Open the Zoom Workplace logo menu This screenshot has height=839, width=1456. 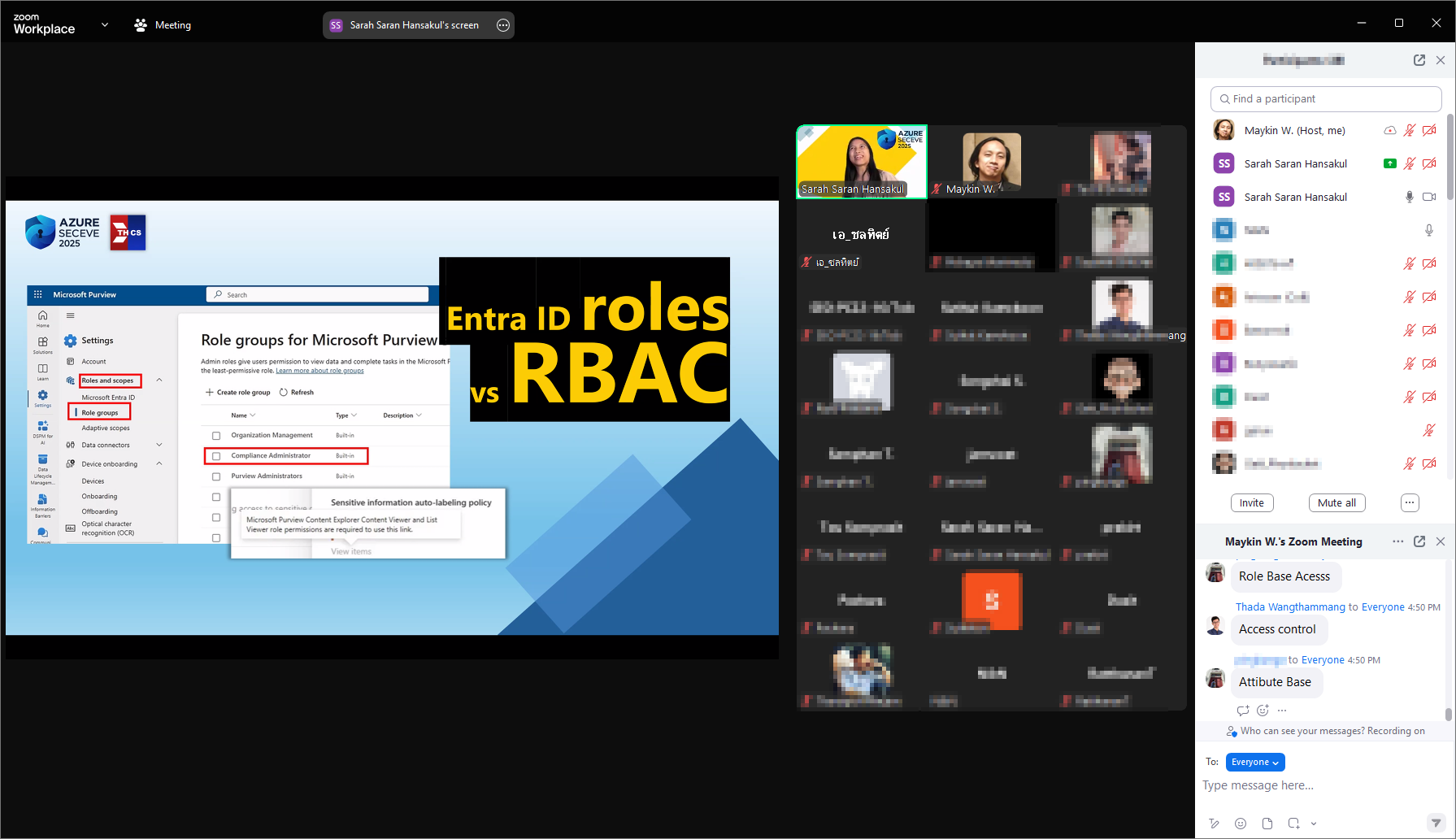[x=44, y=24]
